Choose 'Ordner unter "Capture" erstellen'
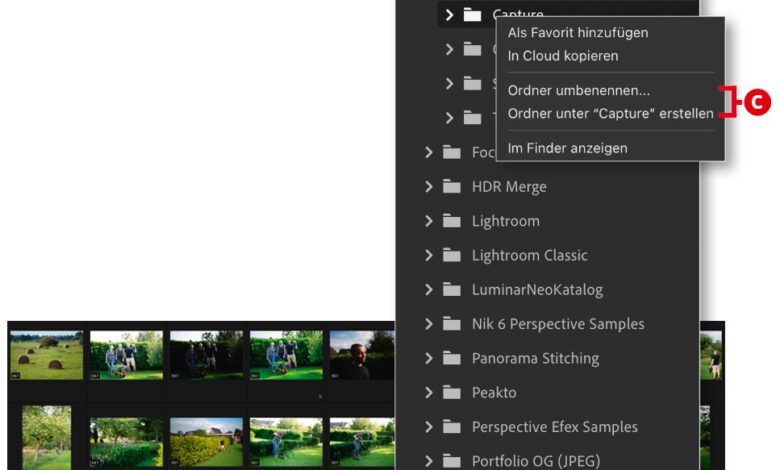780x470 pixels. (610, 113)
